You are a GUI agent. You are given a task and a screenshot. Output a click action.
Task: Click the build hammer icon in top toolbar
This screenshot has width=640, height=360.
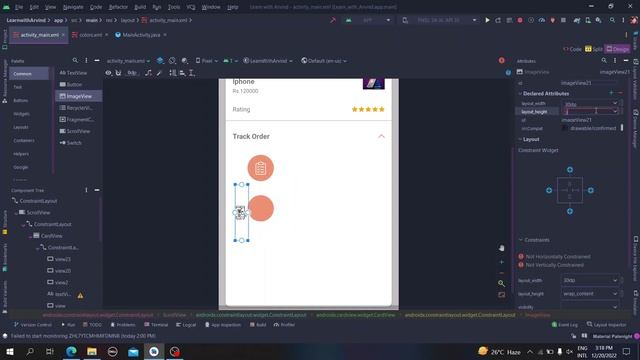point(333,20)
